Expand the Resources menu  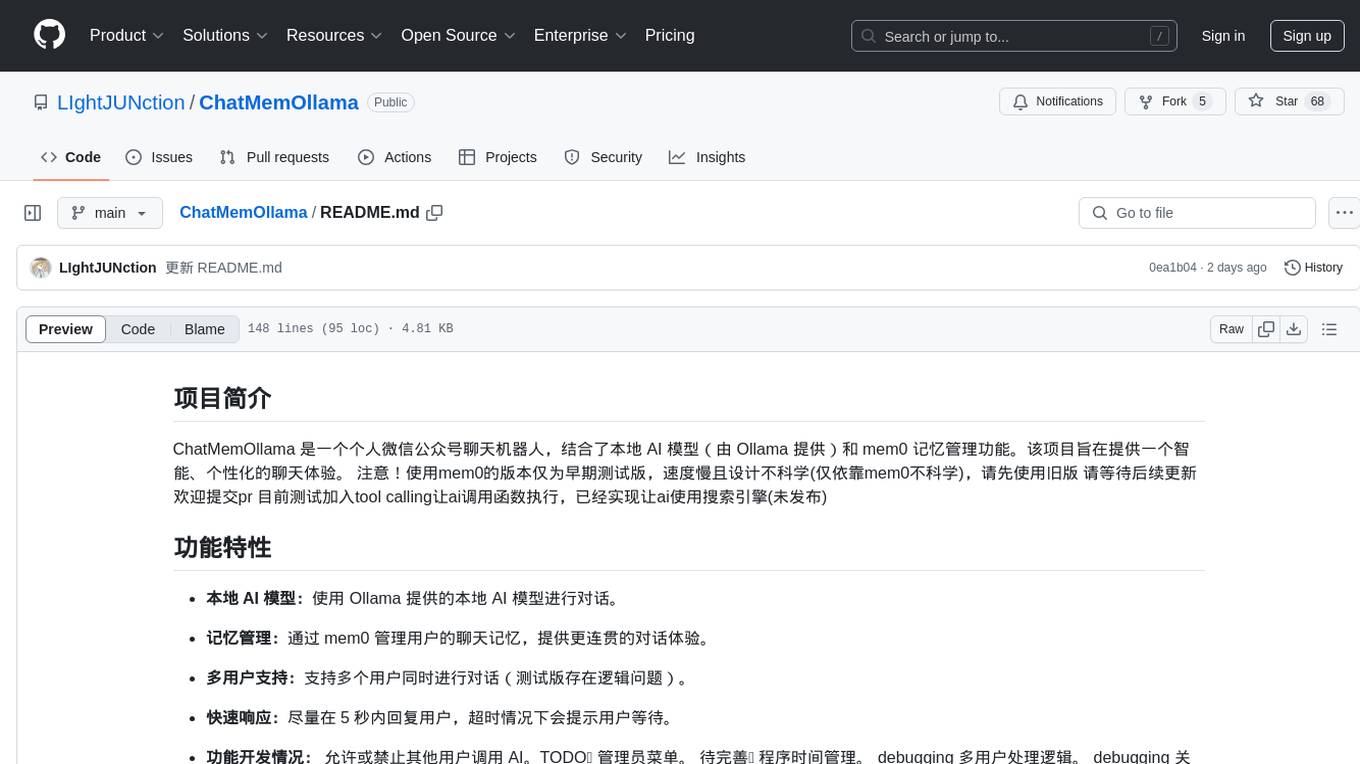click(334, 35)
